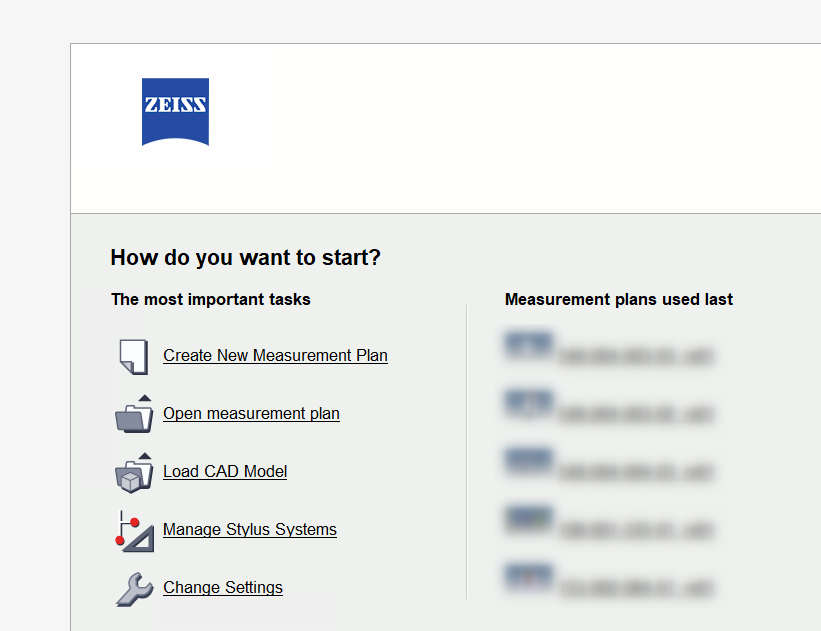
Task: Open the first recently used measurement plan thumbnail
Action: (528, 346)
